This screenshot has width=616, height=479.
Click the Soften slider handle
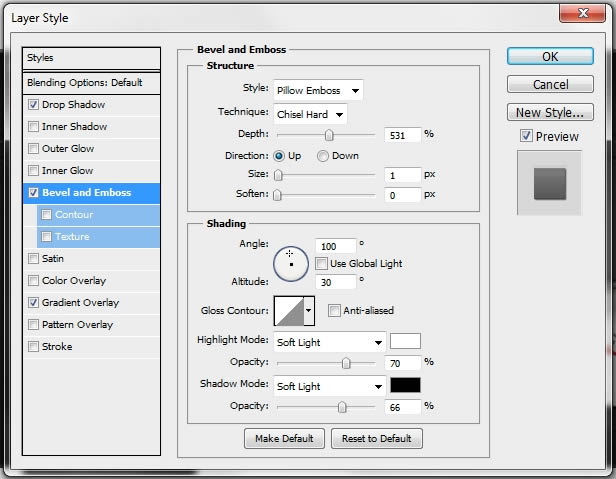pos(277,195)
